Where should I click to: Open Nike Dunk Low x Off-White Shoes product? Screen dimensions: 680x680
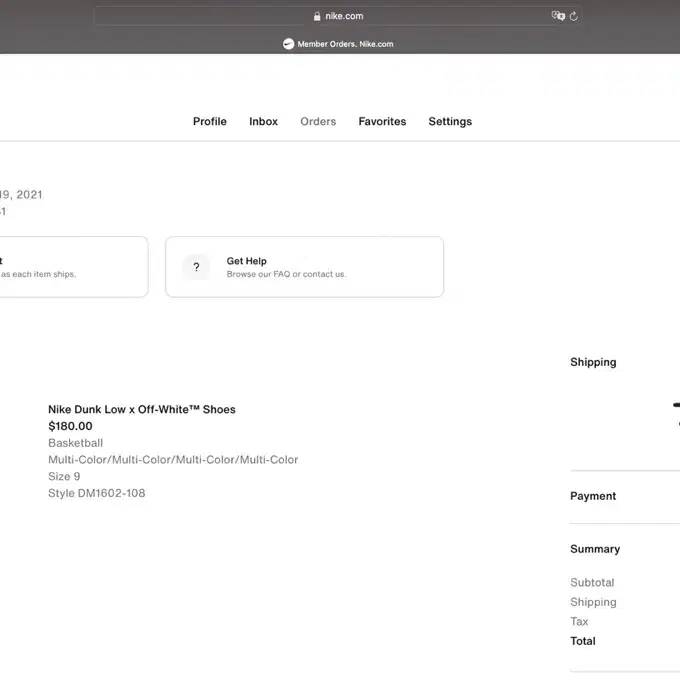142,409
